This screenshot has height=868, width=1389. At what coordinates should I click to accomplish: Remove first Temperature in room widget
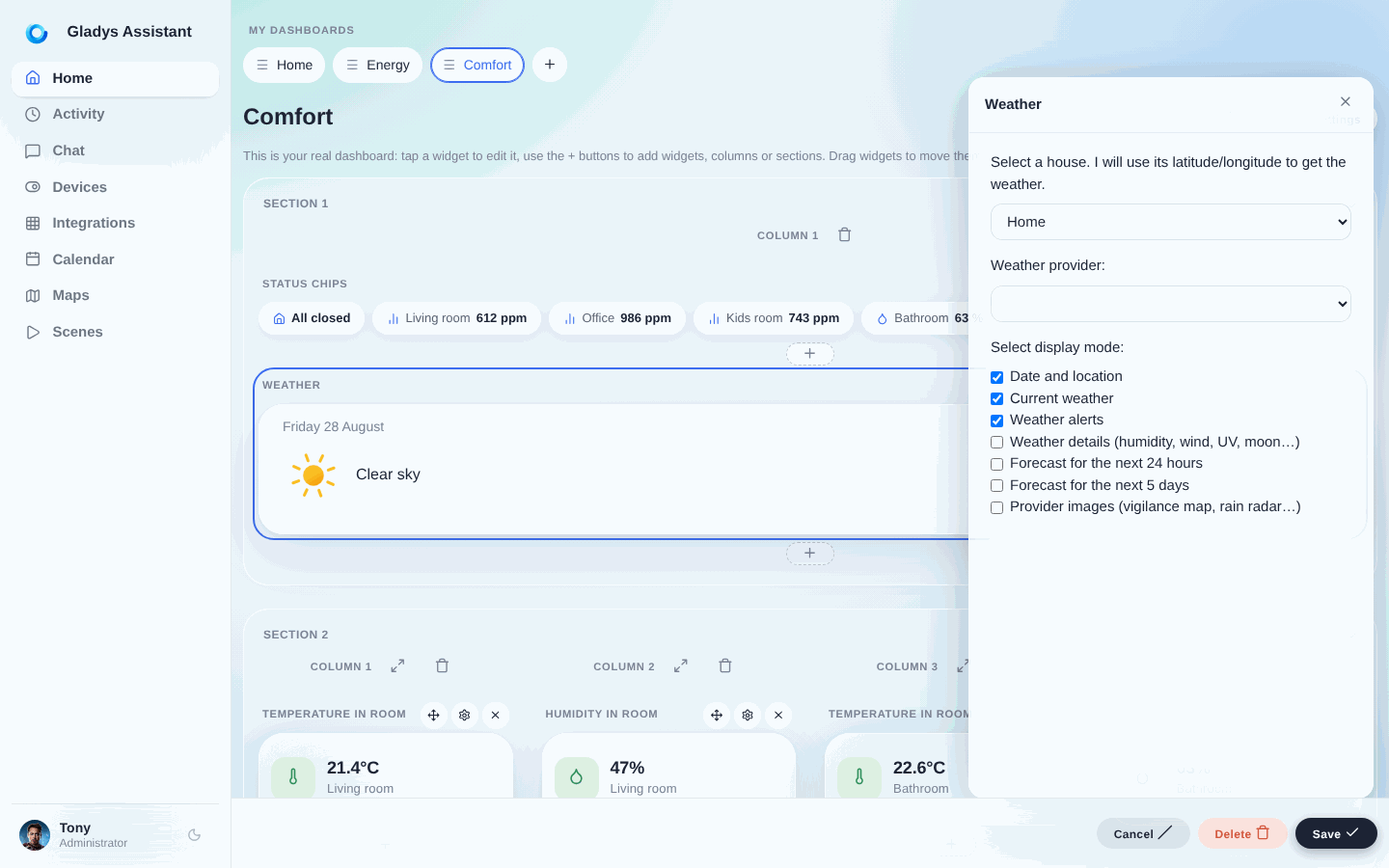[495, 715]
